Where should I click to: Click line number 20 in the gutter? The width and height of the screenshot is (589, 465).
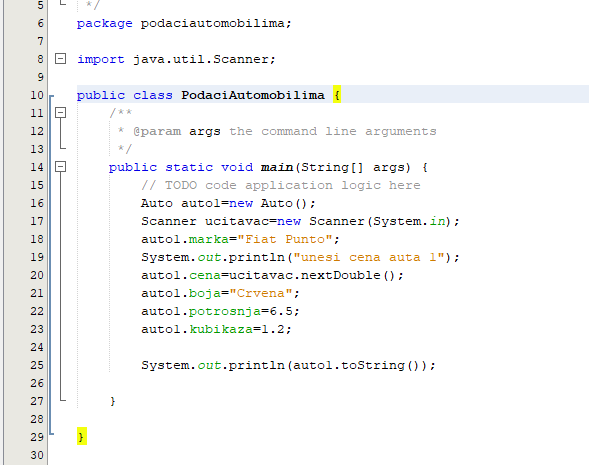pos(37,275)
